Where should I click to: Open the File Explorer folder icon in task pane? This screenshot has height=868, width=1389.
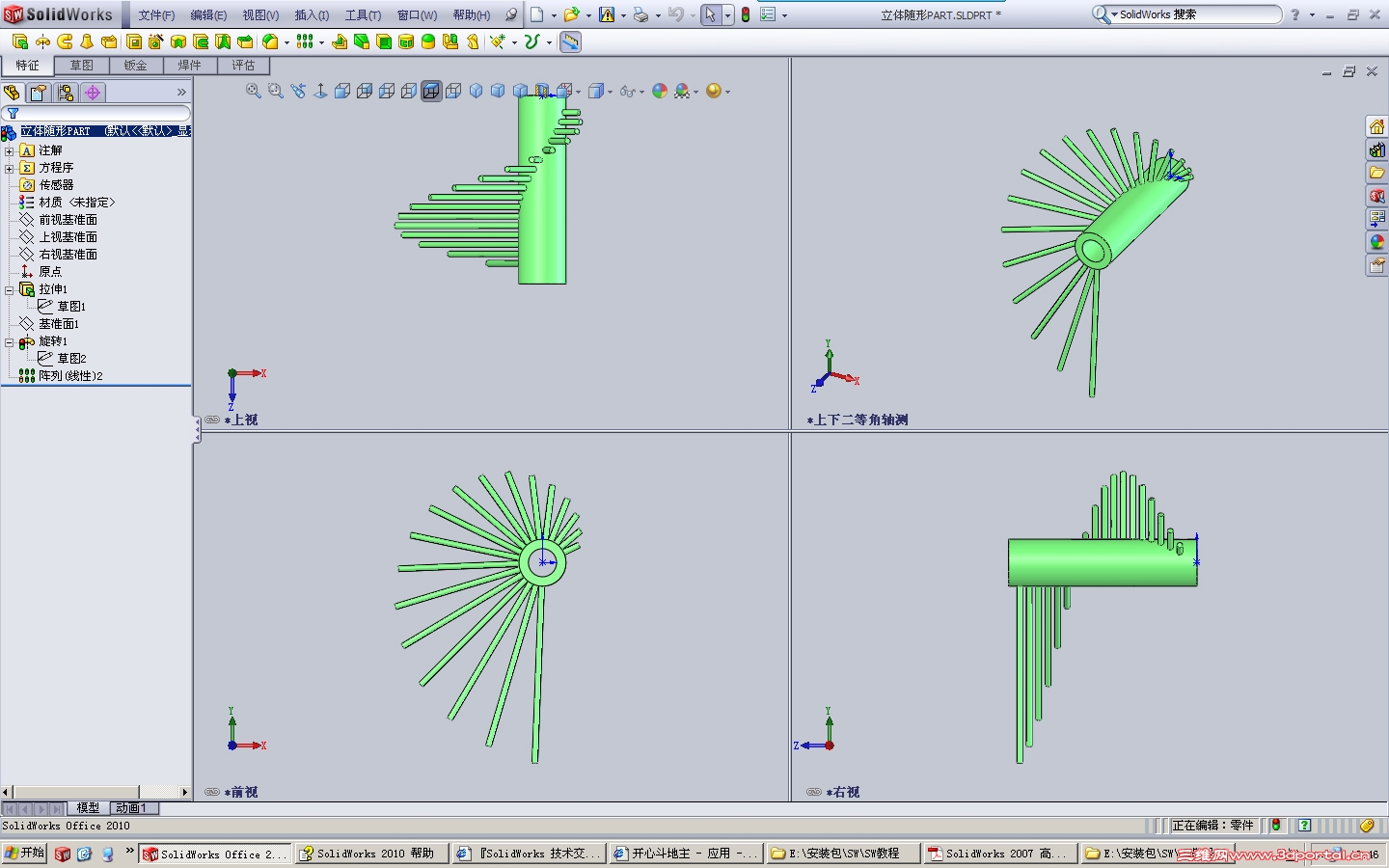1376,173
